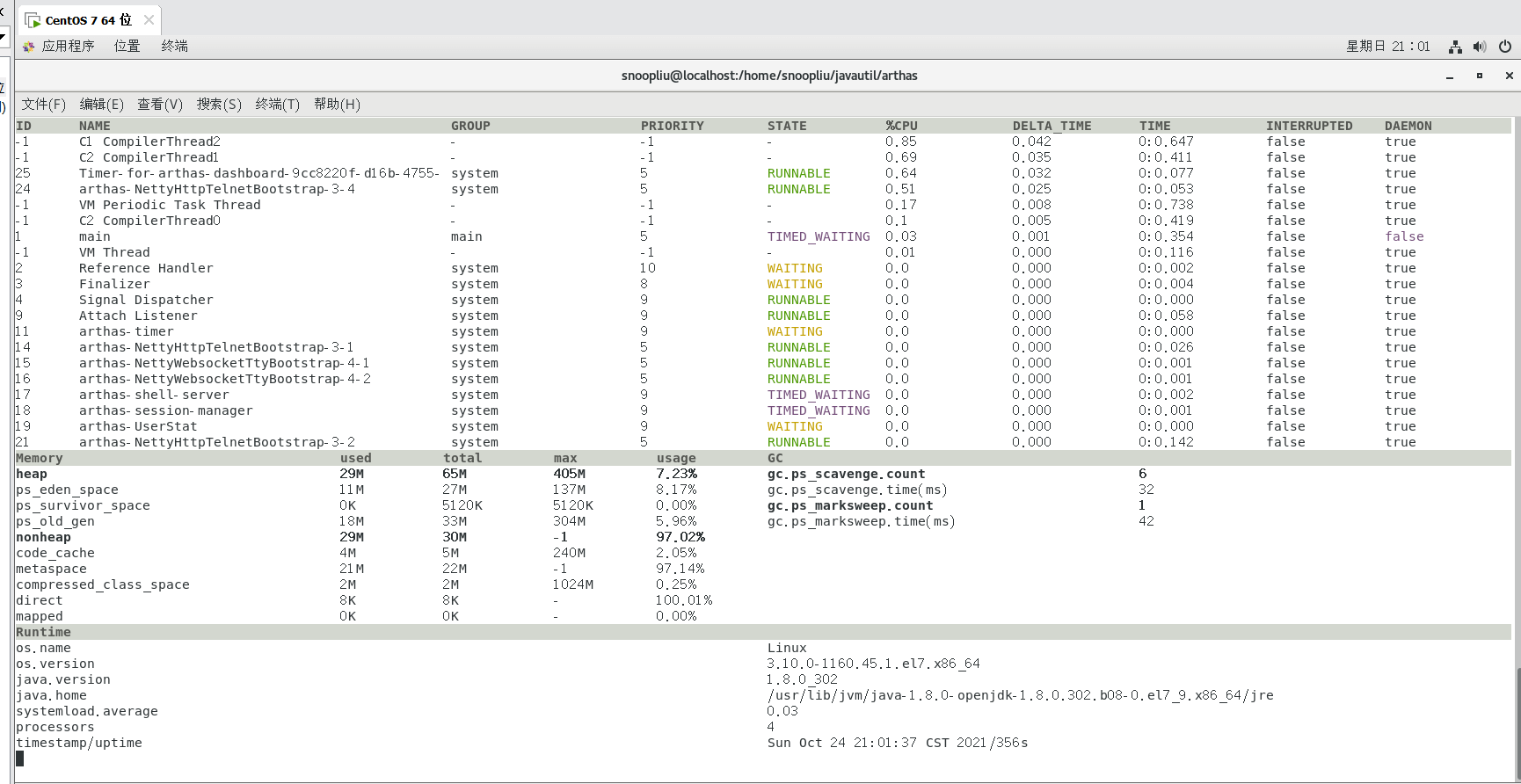This screenshot has width=1521, height=784.
Task: Click the 星期日 21:01 clock
Action: tap(1387, 47)
